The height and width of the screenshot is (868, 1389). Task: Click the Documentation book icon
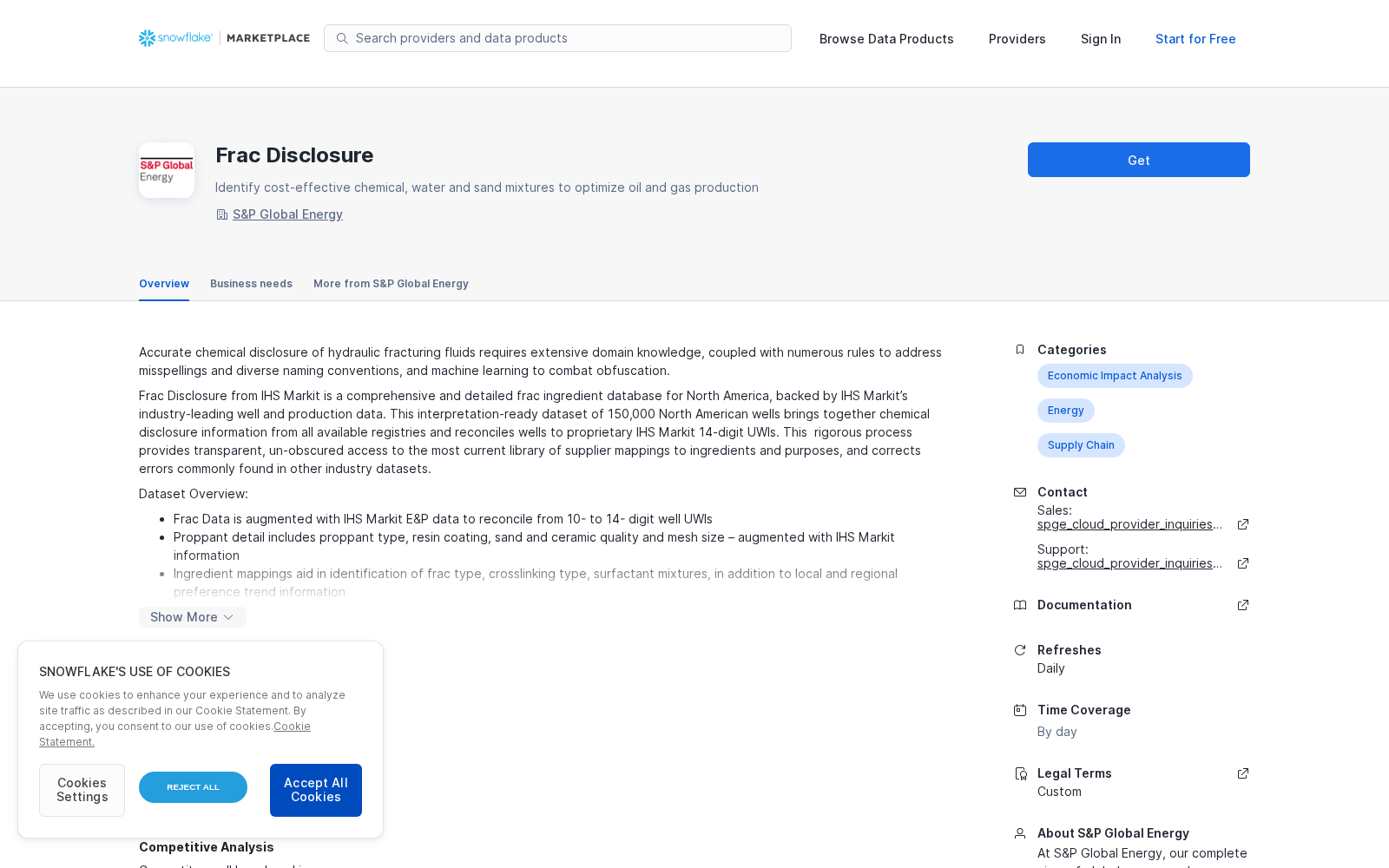(x=1020, y=605)
